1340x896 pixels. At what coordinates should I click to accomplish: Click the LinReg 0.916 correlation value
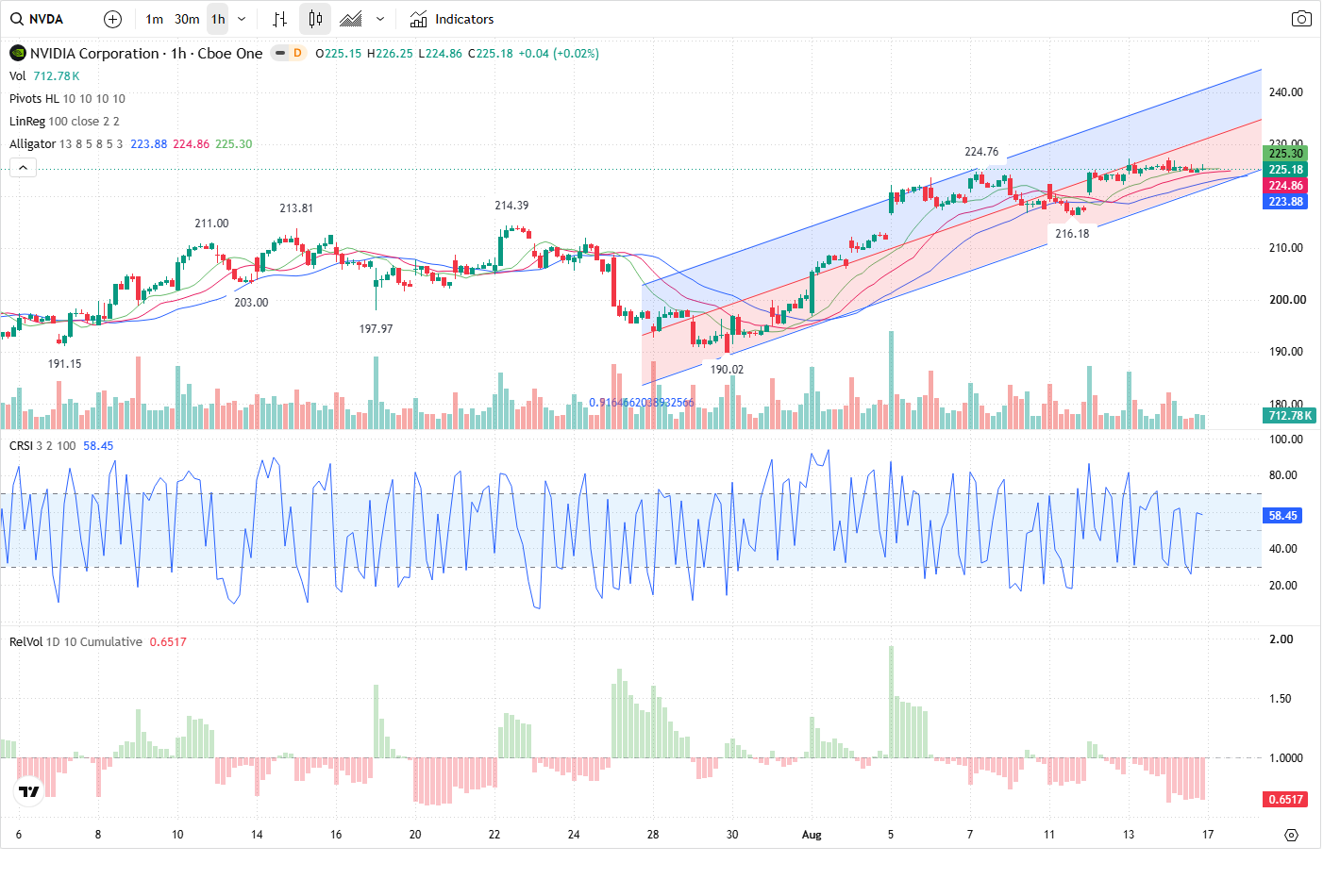[642, 403]
